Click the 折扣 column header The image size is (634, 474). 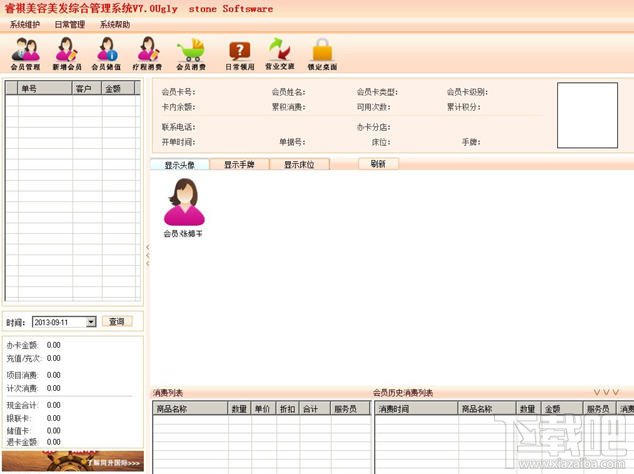[288, 409]
